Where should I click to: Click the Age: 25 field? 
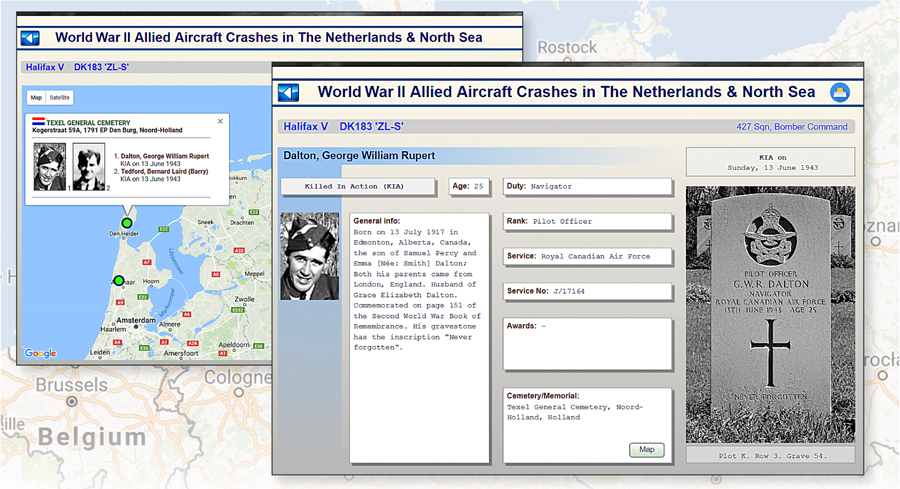click(468, 187)
